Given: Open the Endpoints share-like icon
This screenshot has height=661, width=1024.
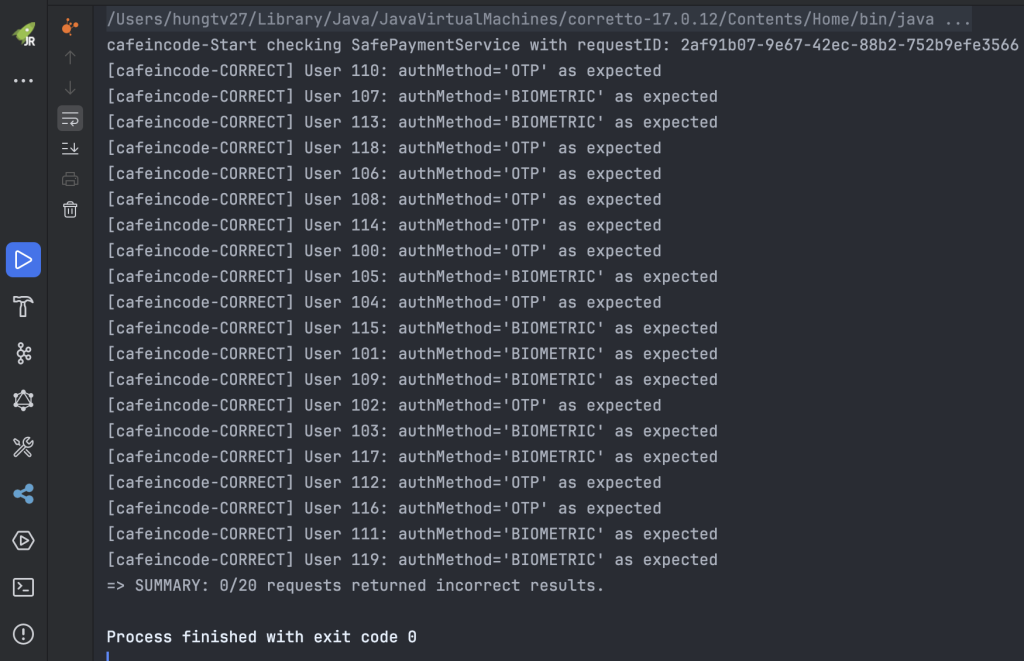Looking at the screenshot, I should tap(24, 494).
